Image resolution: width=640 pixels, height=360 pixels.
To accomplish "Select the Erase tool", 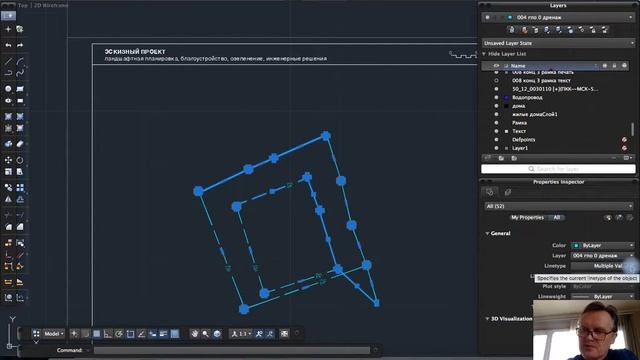I will pyautogui.click(x=20, y=144).
